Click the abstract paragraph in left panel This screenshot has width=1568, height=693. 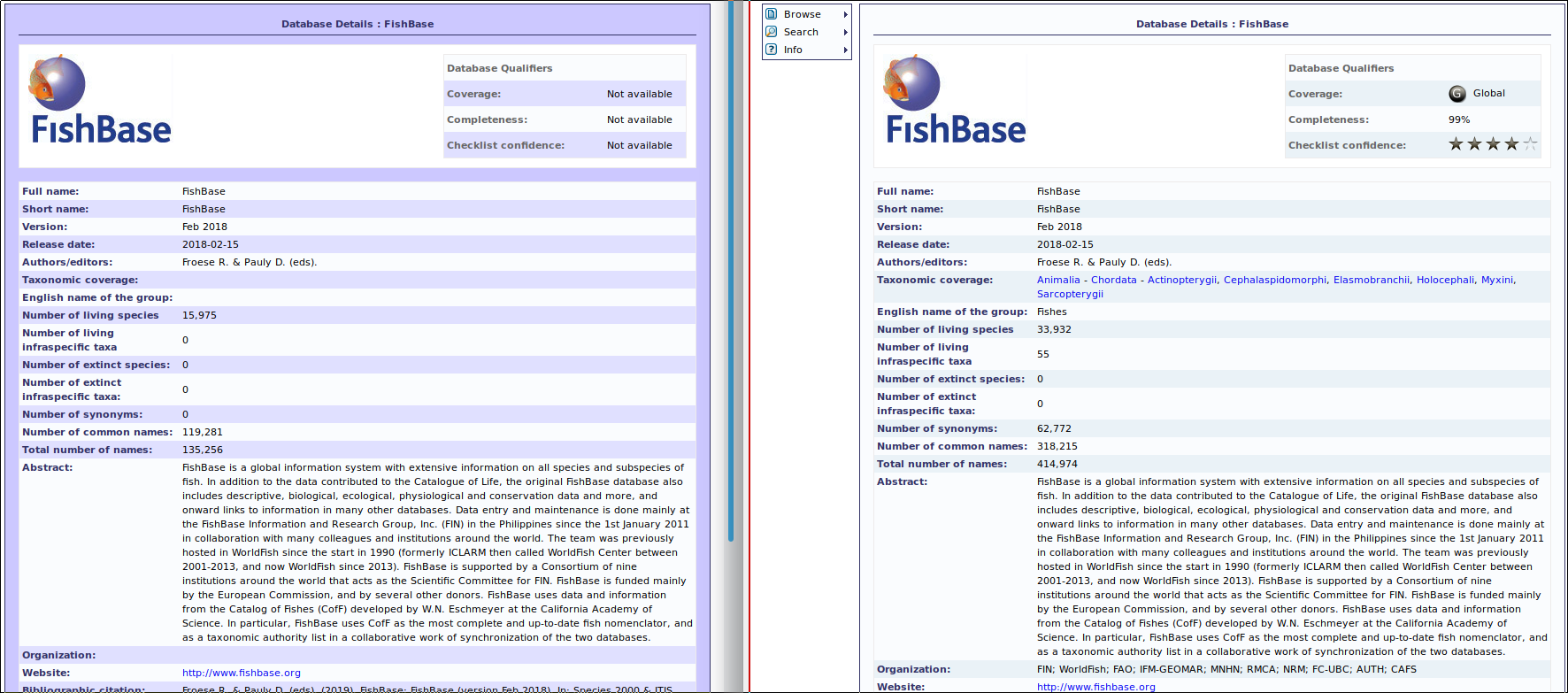[x=437, y=552]
